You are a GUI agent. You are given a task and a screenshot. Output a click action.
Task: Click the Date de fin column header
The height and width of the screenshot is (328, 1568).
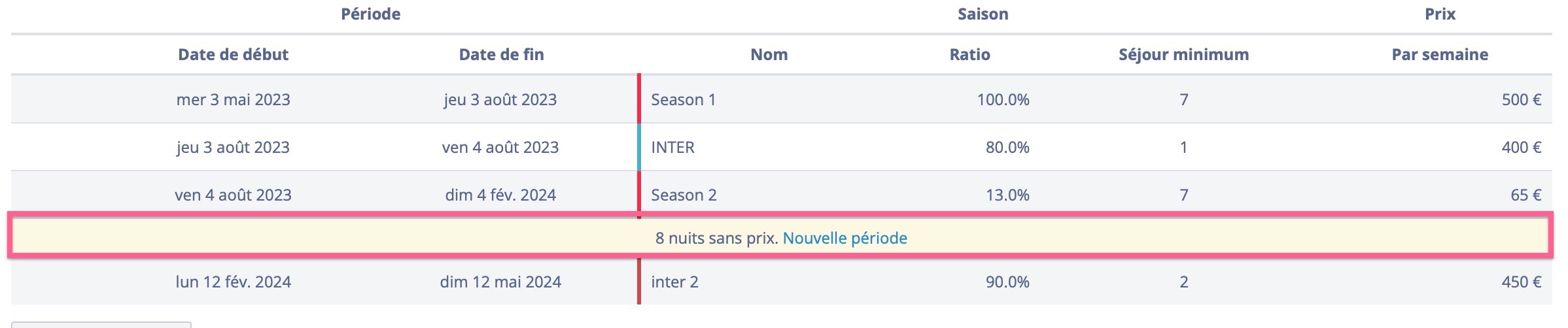tap(501, 54)
